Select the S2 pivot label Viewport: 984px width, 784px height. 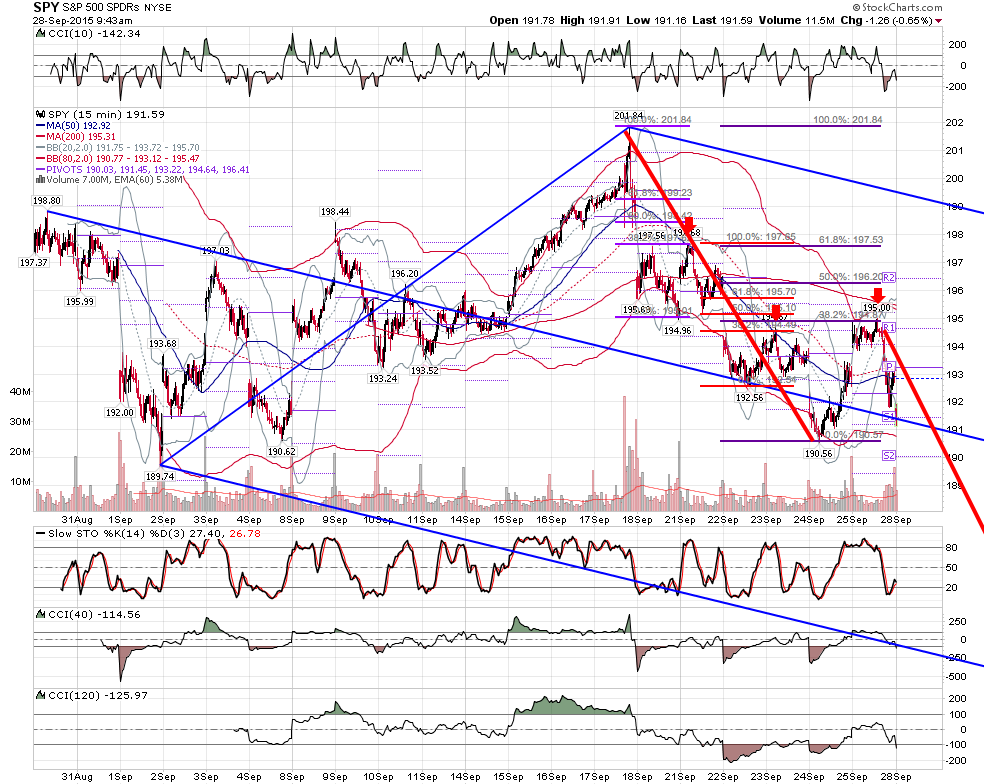pos(889,455)
